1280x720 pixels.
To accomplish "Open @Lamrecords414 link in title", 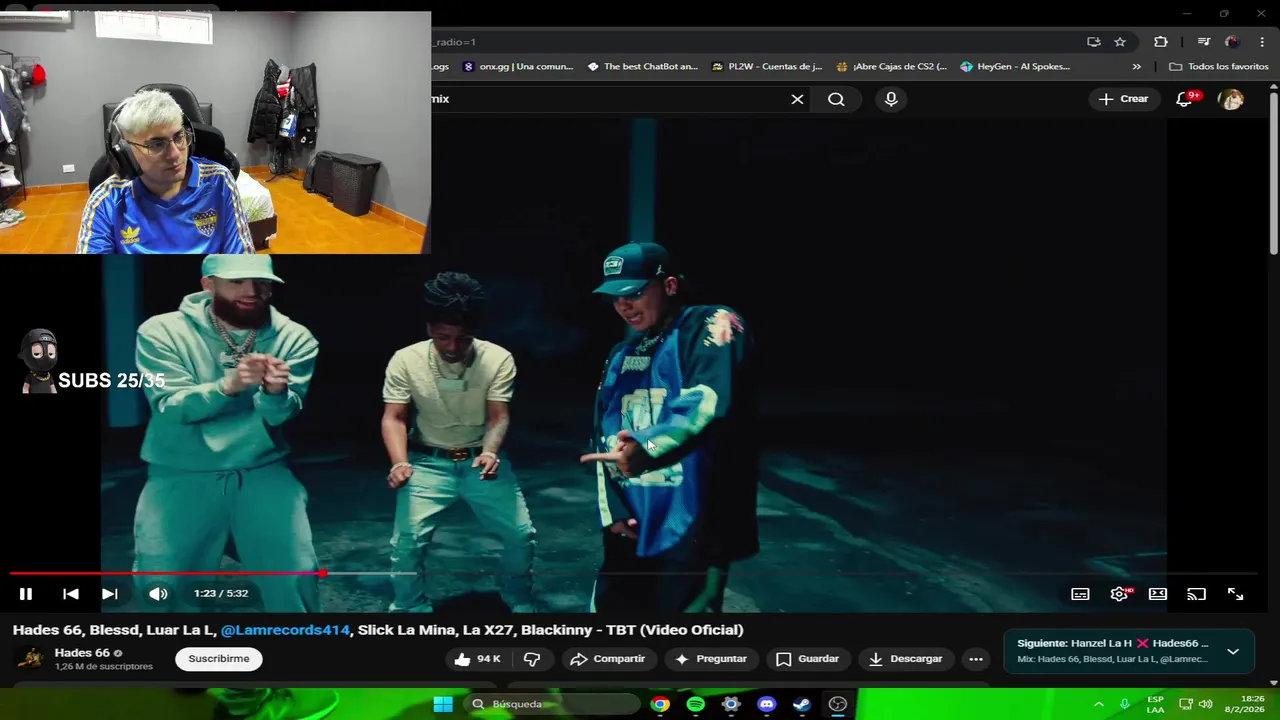I will coord(286,630).
